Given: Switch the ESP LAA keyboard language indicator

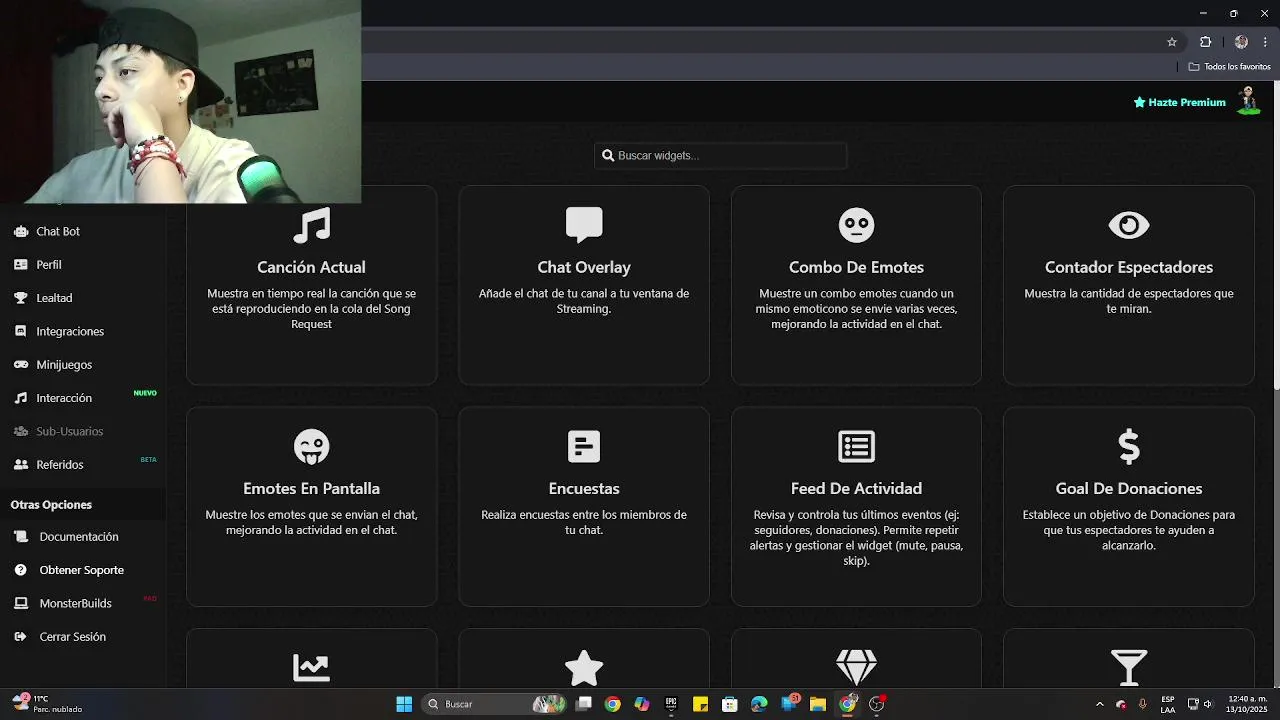Looking at the screenshot, I should (x=1168, y=704).
